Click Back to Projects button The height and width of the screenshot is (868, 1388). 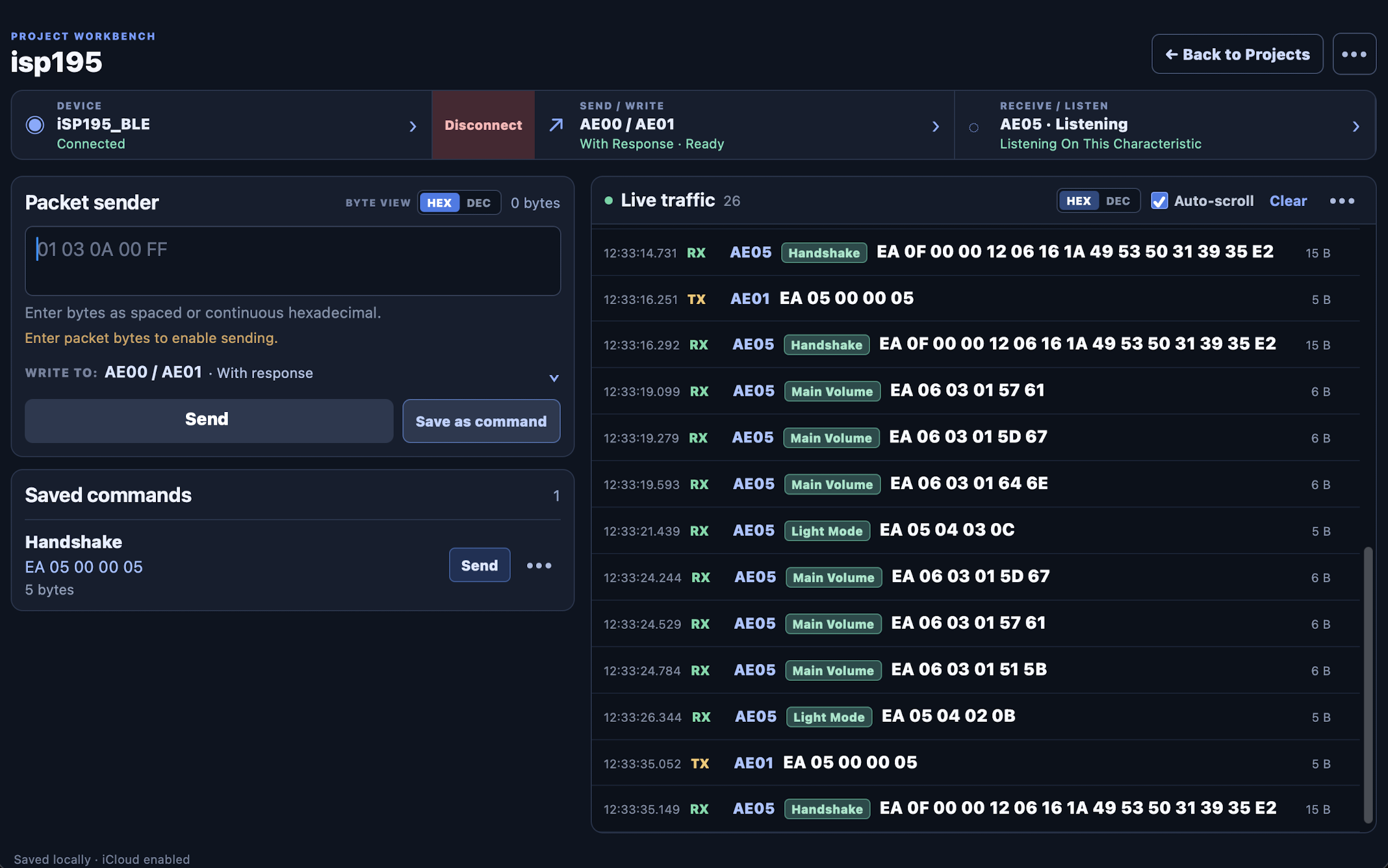pos(1237,54)
